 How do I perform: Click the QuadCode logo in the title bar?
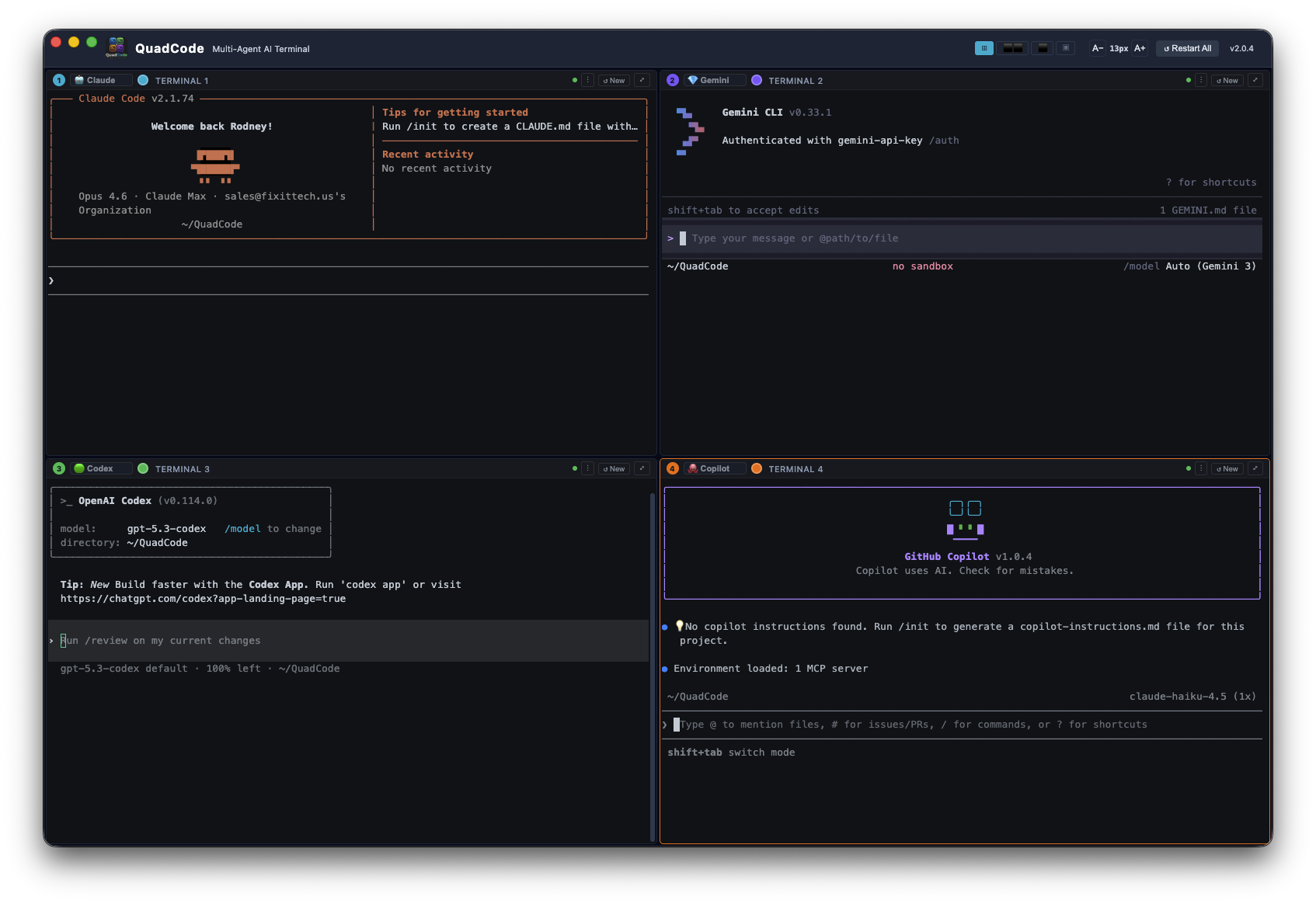pos(117,47)
